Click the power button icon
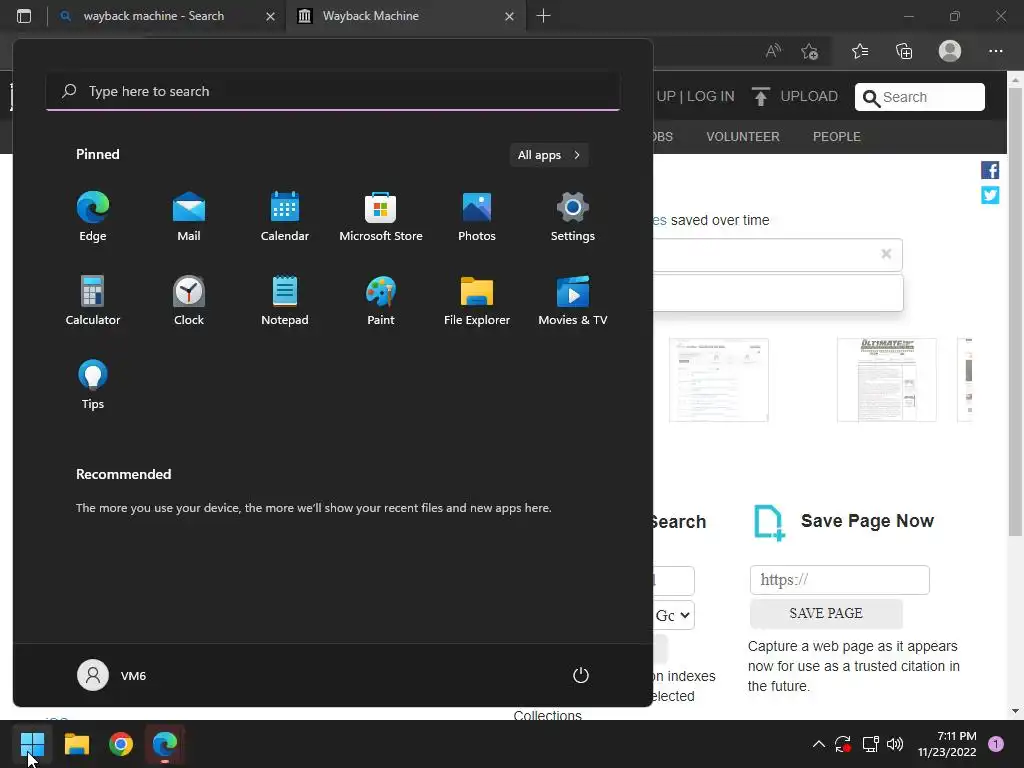Image resolution: width=1024 pixels, height=768 pixels. pos(581,675)
